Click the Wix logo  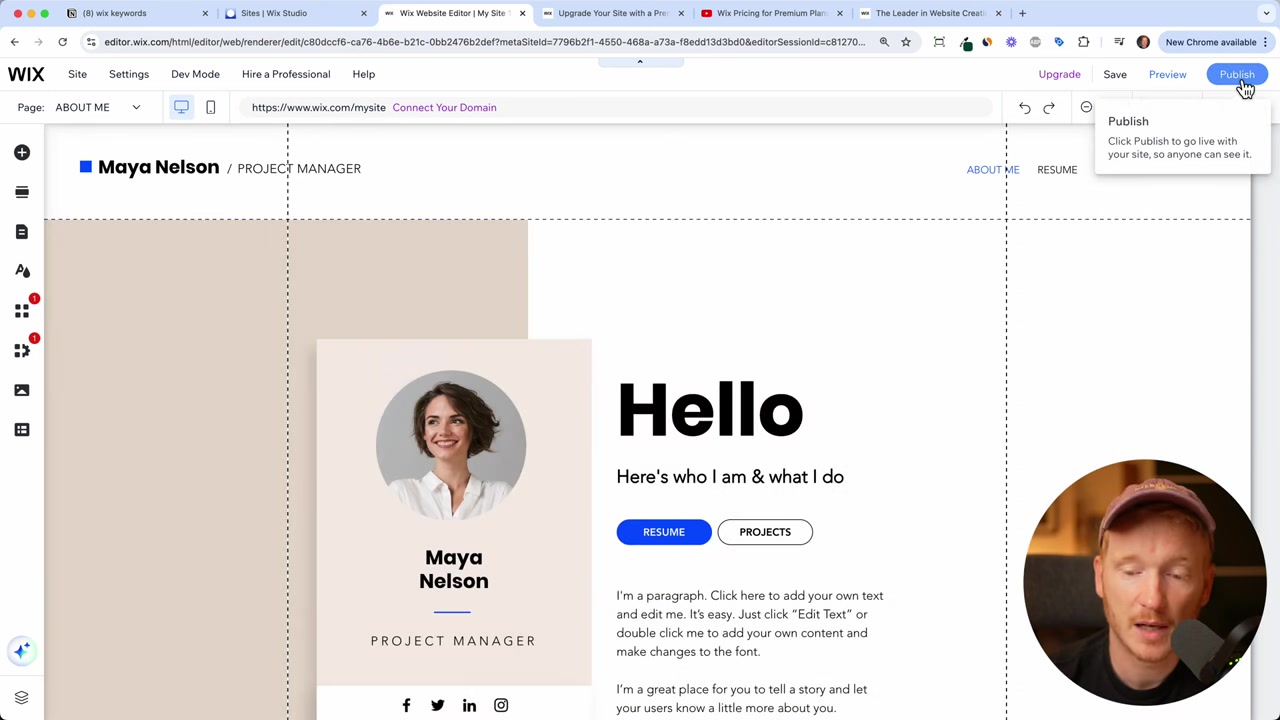click(26, 74)
